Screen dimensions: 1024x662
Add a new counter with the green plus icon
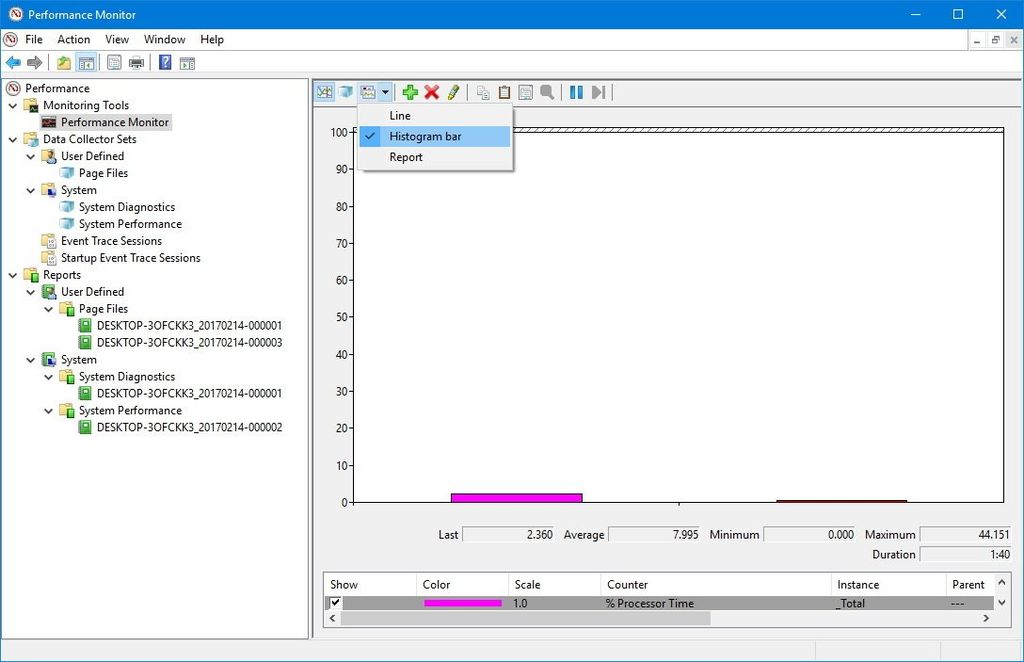(x=410, y=92)
